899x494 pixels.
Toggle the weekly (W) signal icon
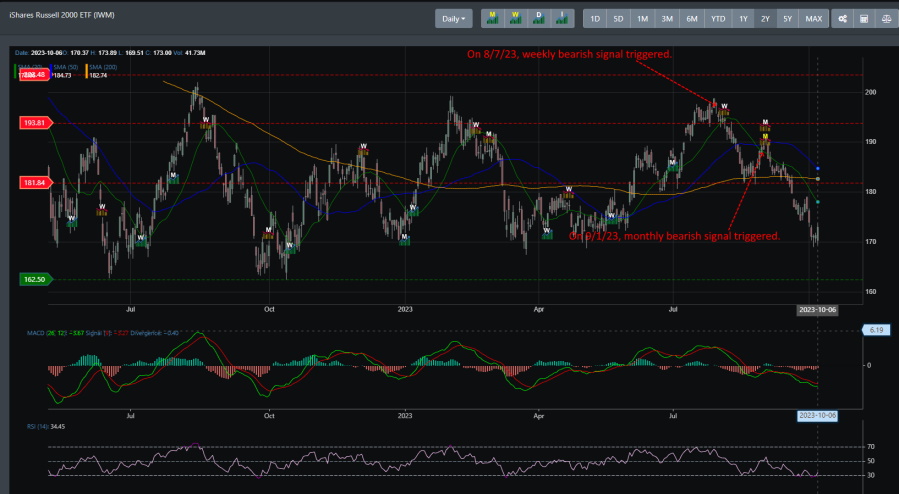tap(515, 18)
